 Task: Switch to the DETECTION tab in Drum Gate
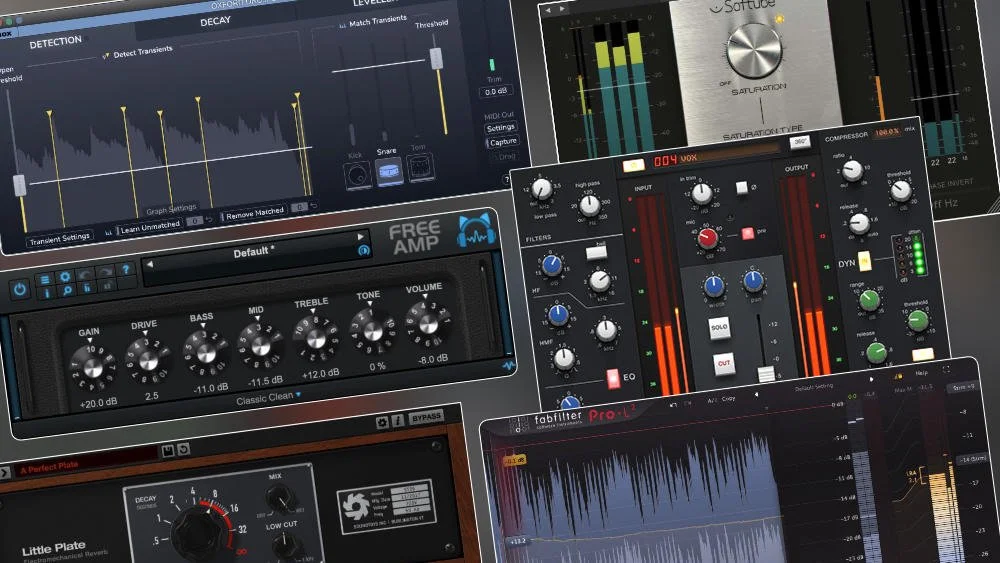click(55, 42)
